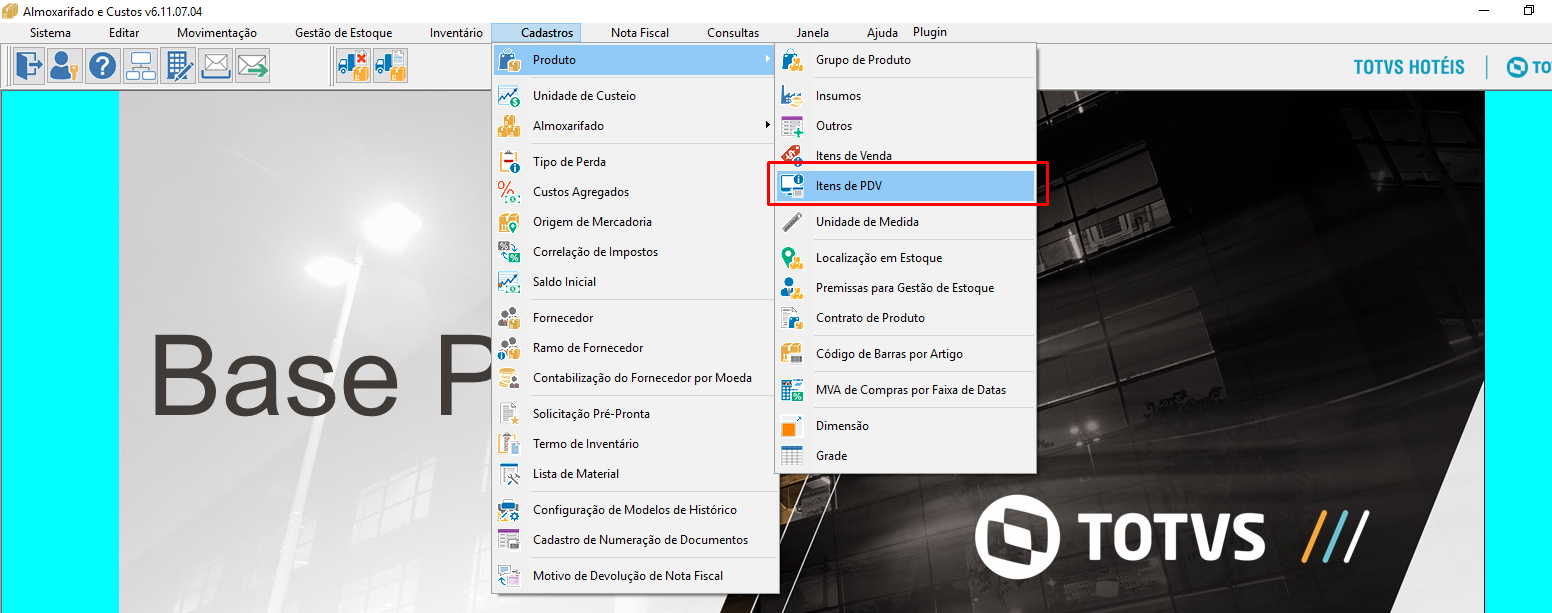
Task: Click the truck with red X icon
Action: 353,67
